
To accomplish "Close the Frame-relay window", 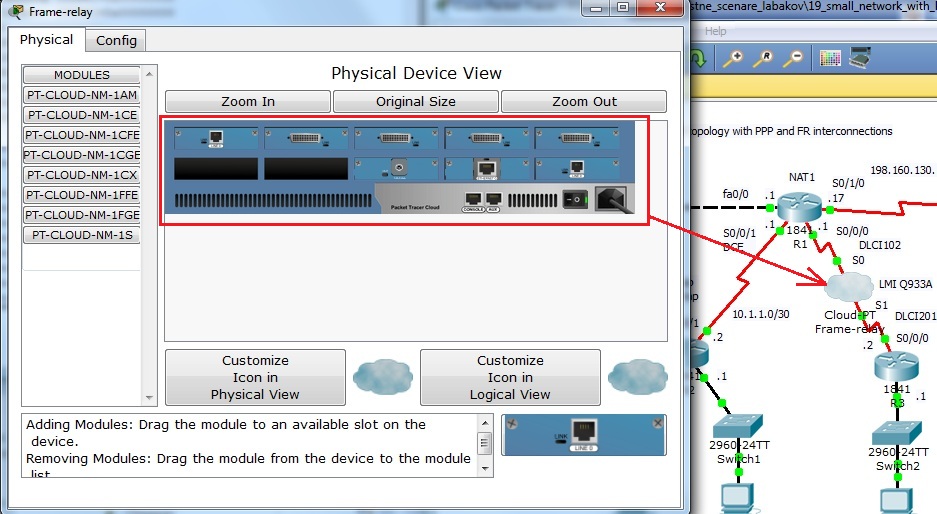I will point(660,8).
